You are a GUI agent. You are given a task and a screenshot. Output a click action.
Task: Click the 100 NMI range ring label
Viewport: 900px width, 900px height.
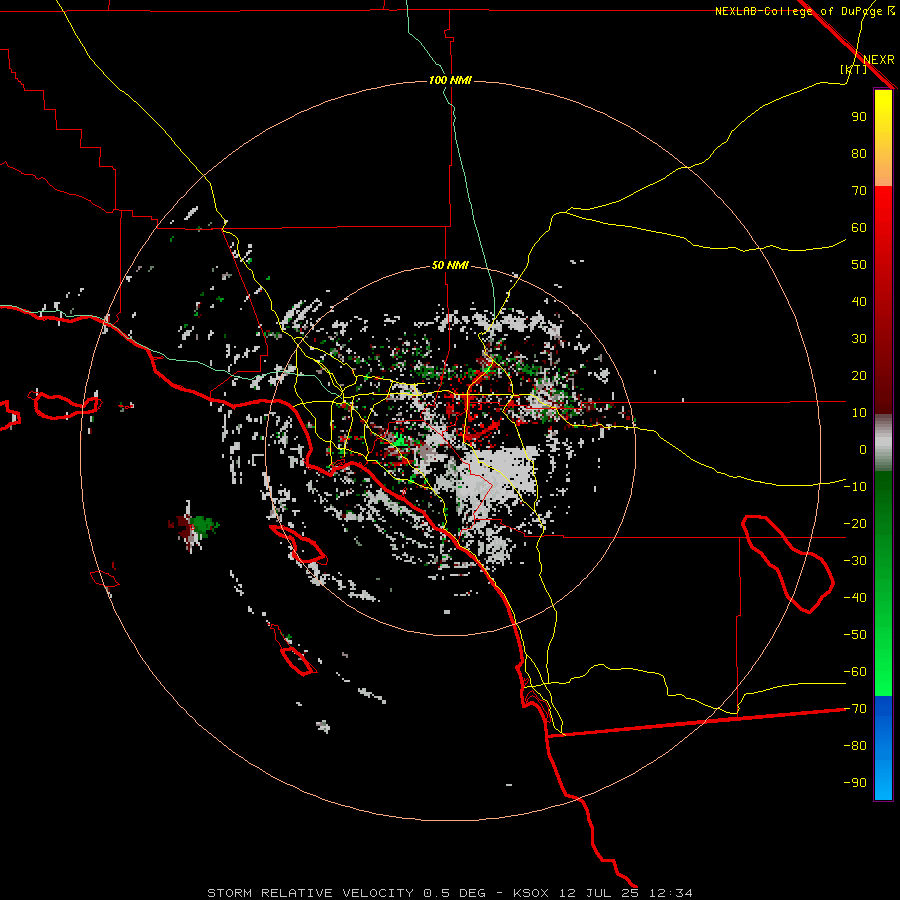450,80
